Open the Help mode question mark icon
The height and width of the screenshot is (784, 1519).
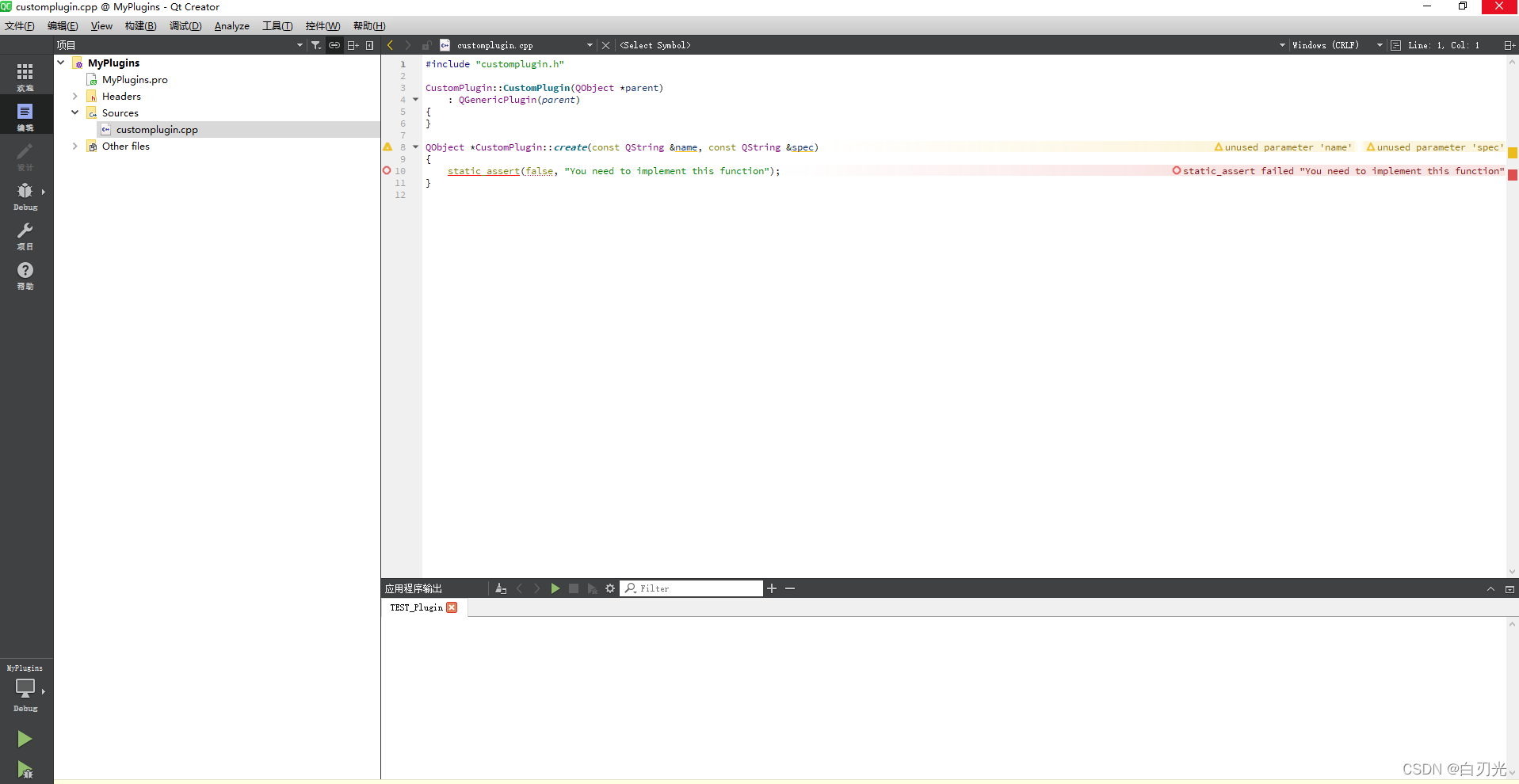tap(25, 275)
